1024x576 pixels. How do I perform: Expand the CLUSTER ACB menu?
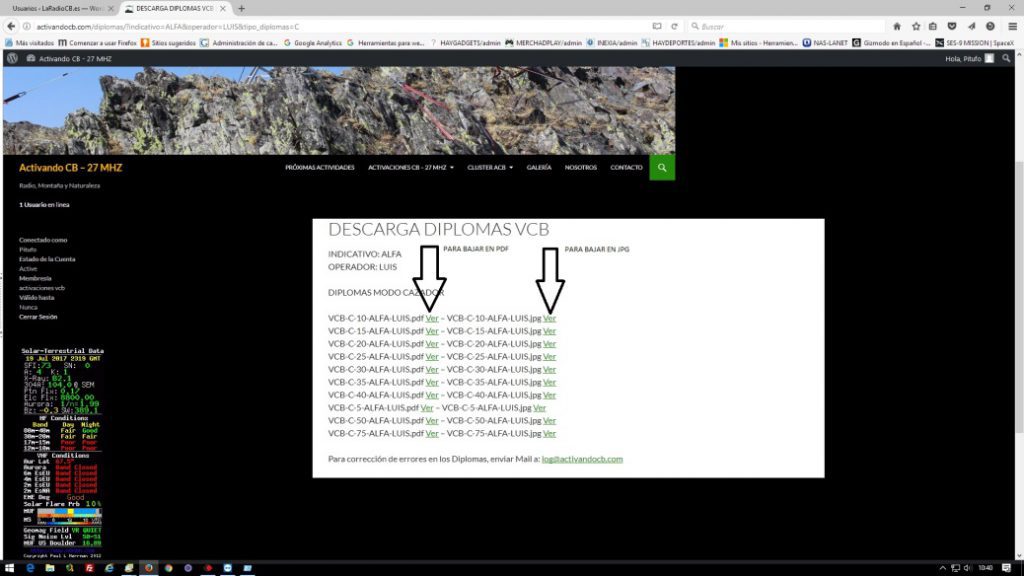coord(490,168)
